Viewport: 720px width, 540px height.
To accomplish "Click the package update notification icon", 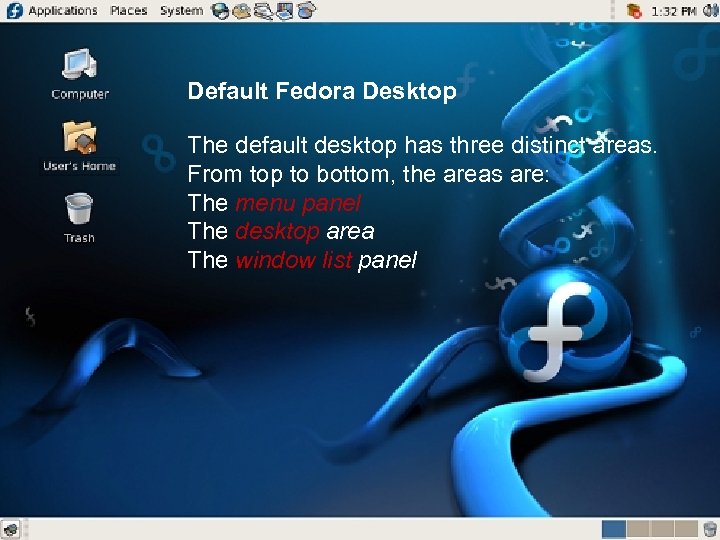I will (634, 11).
